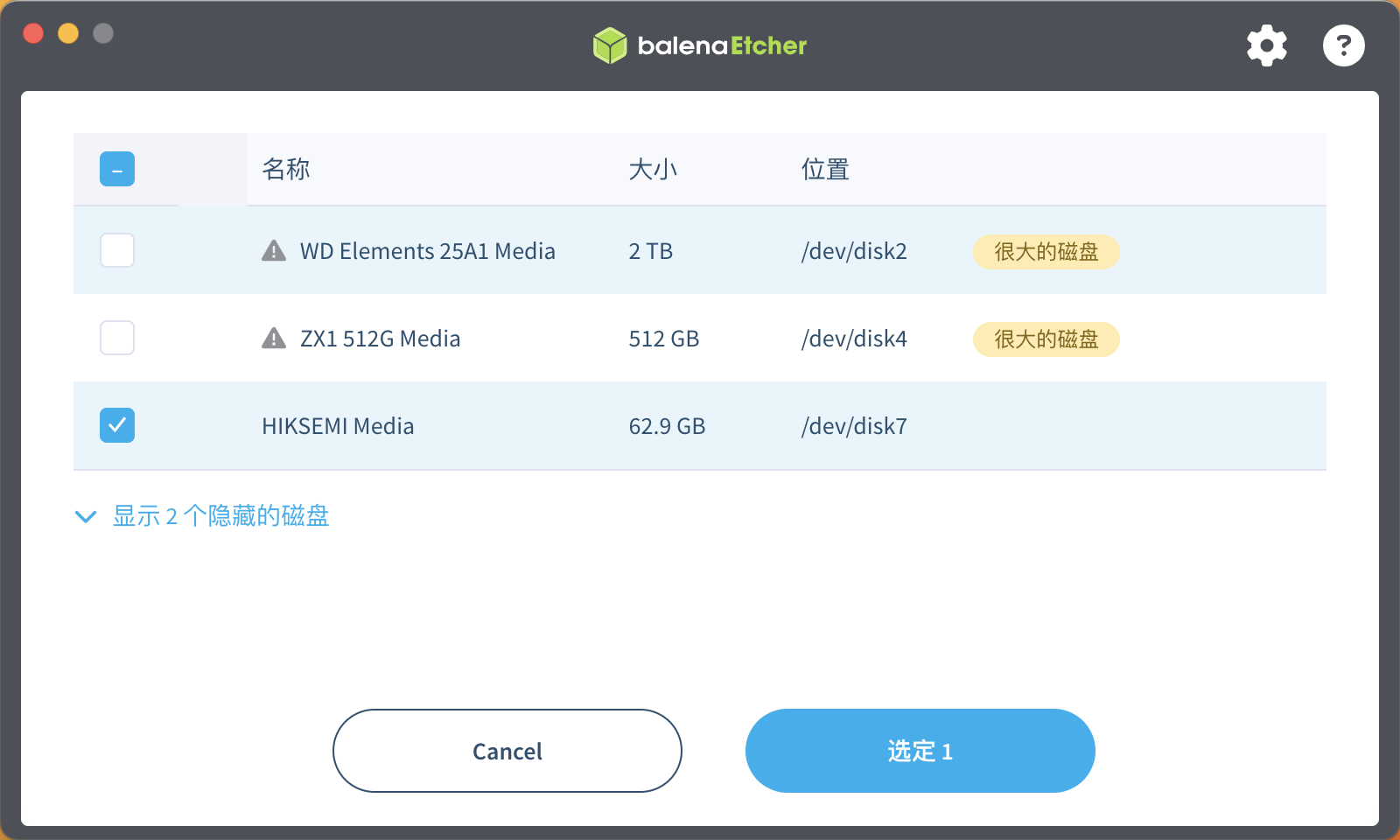Uncheck the HIKSEMI Media checkbox
The width and height of the screenshot is (1400, 840).
click(x=117, y=425)
